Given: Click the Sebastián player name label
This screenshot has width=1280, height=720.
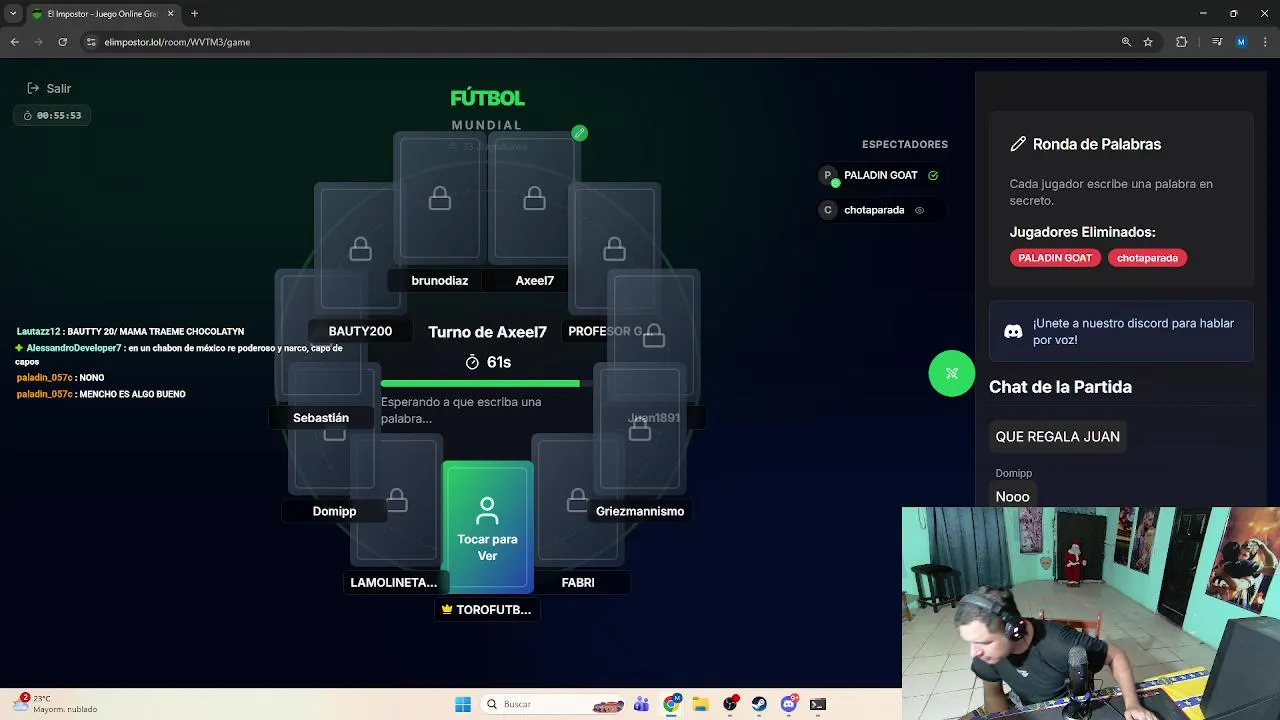Looking at the screenshot, I should [x=321, y=417].
